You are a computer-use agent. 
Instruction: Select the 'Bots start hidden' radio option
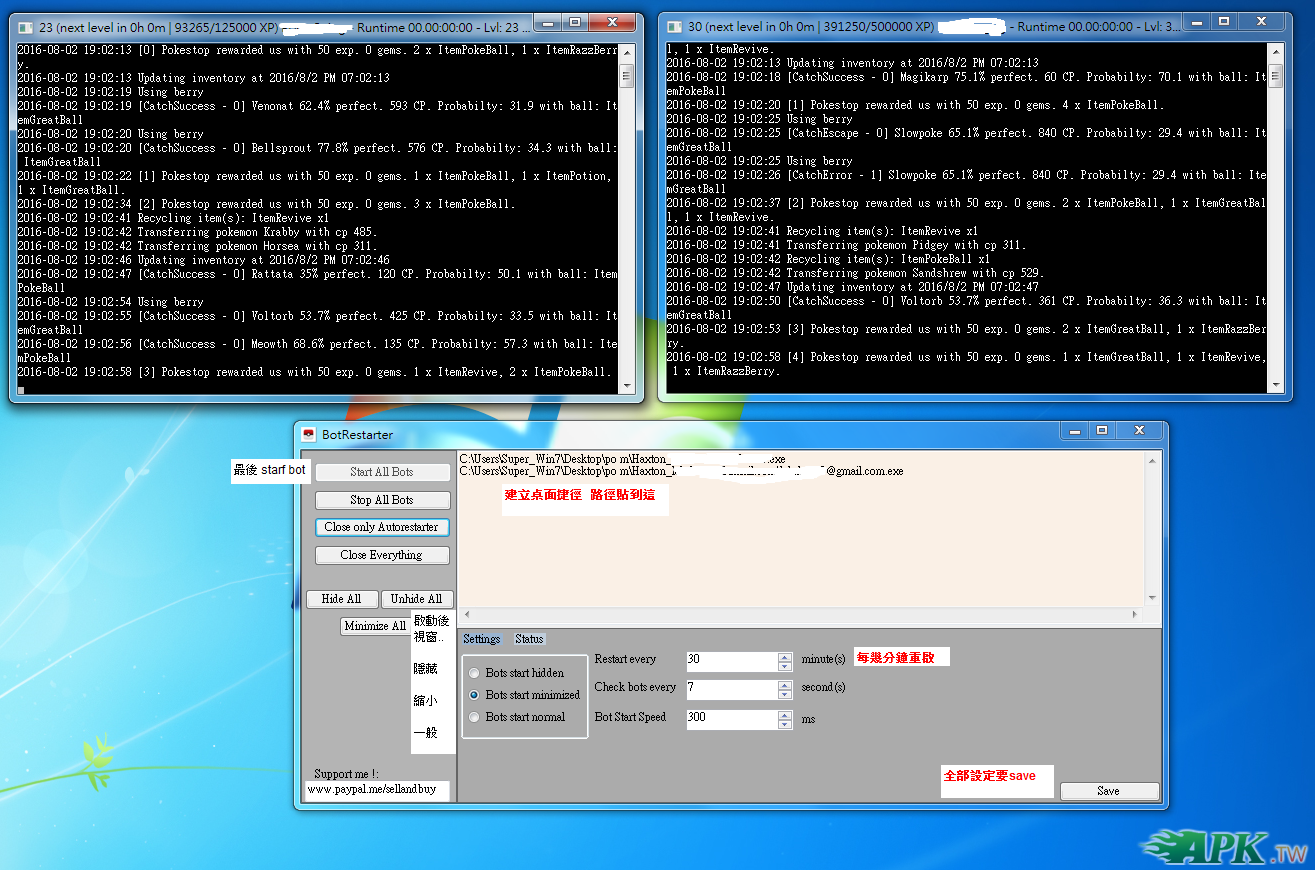tap(474, 673)
